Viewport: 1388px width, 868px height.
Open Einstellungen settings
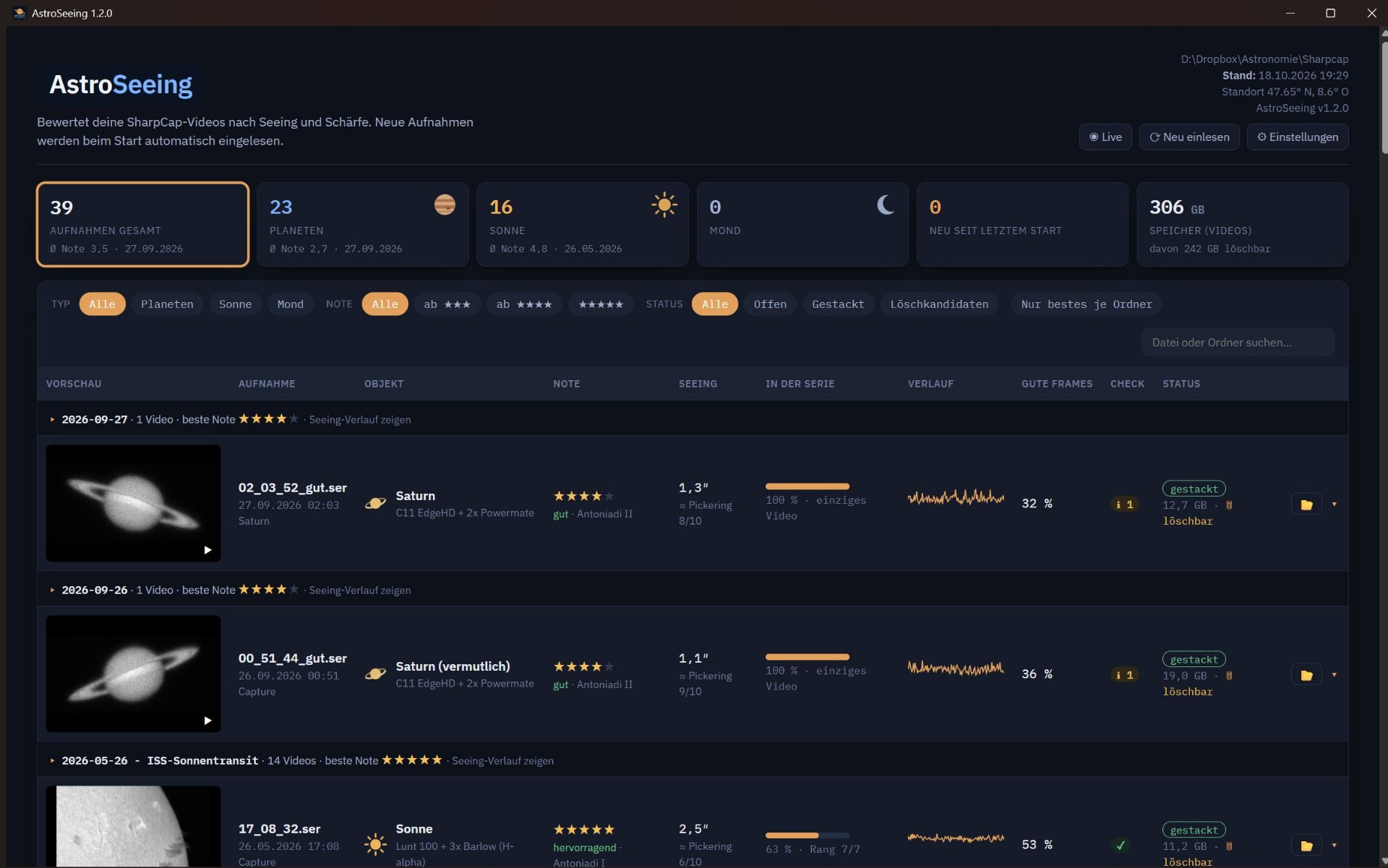(x=1298, y=137)
